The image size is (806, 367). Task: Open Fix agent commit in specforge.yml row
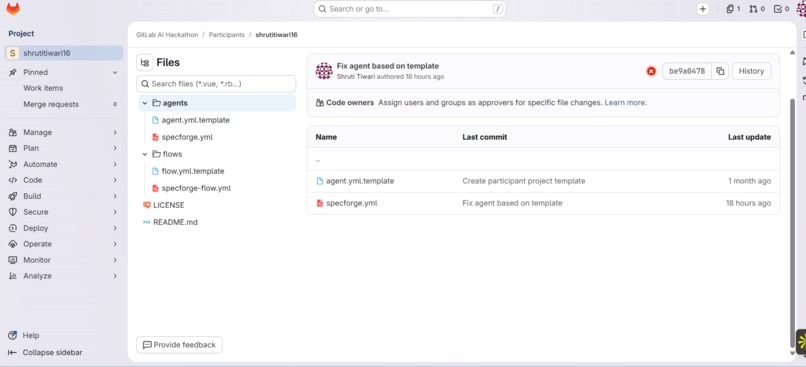pyautogui.click(x=512, y=203)
